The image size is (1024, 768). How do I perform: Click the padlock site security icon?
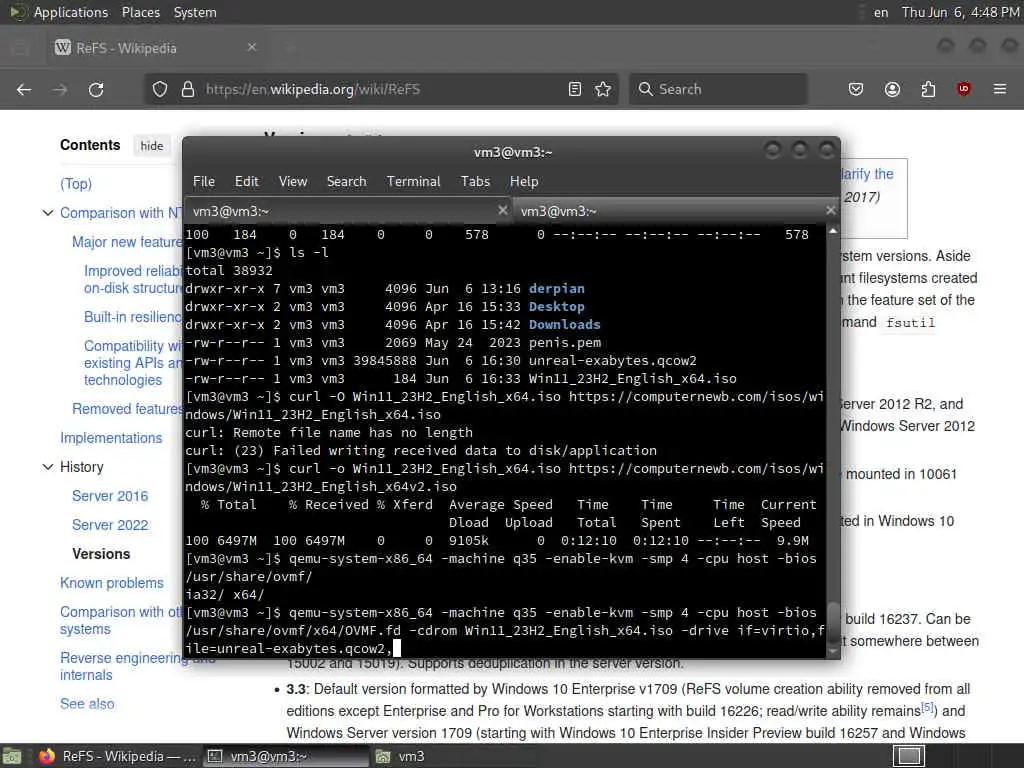tap(188, 89)
